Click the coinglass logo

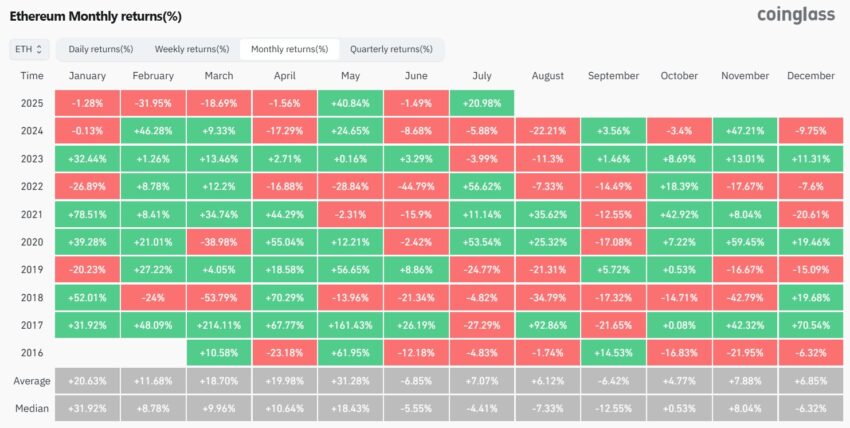pyautogui.click(x=796, y=15)
